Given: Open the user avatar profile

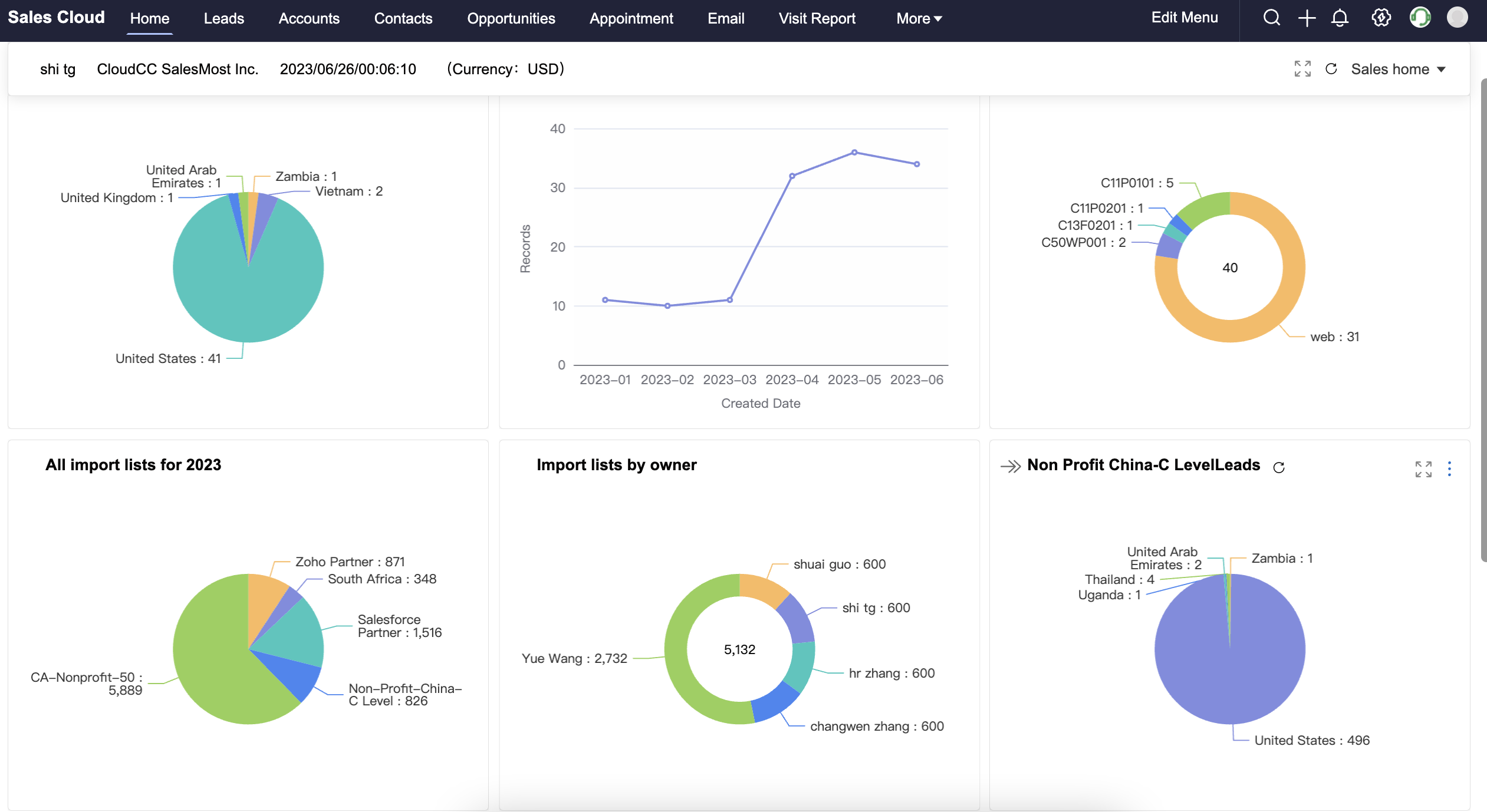Looking at the screenshot, I should point(1457,18).
